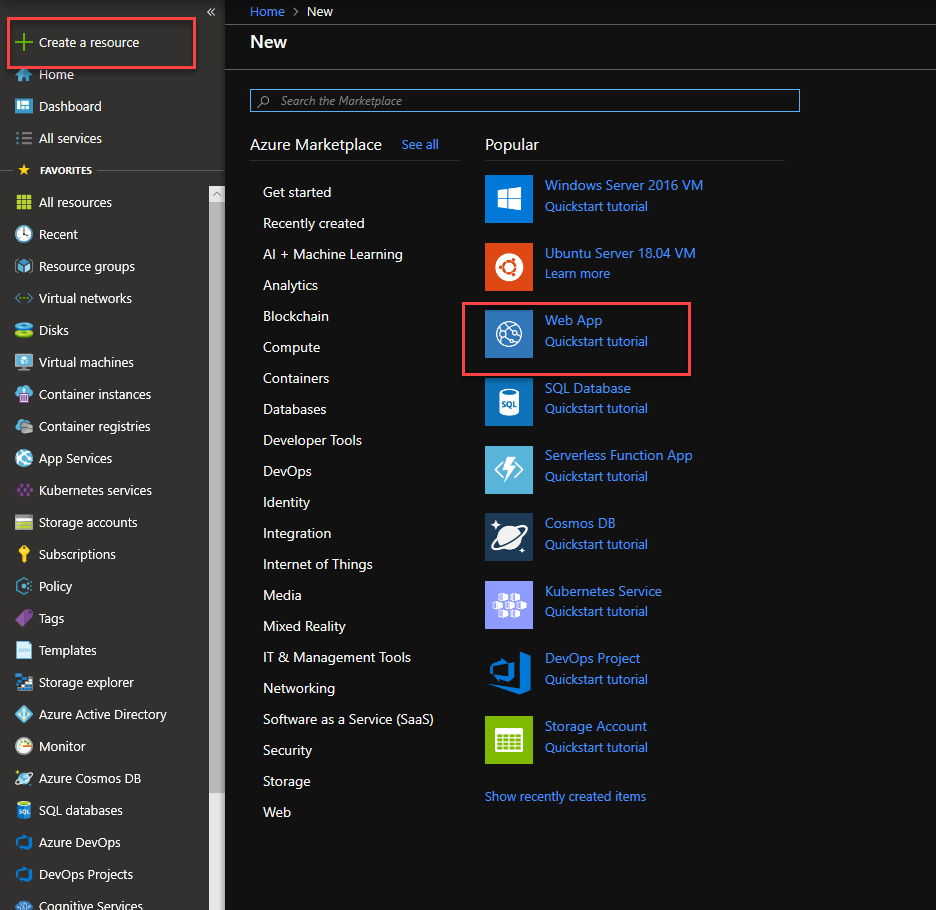This screenshot has width=936, height=910.
Task: Open the Home item in the sidebar
Action: click(56, 75)
